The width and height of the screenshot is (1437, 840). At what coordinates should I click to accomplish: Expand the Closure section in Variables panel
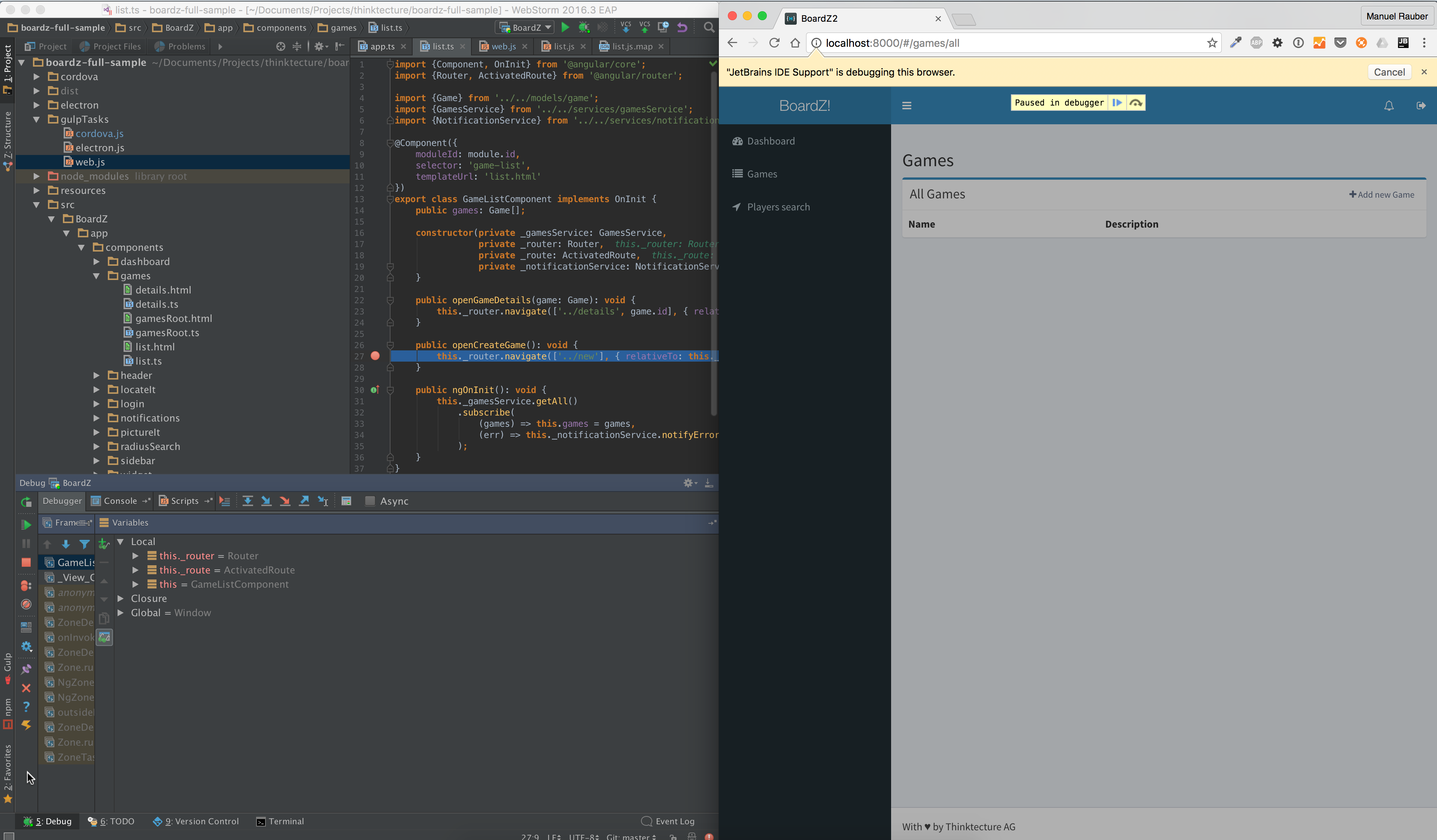(x=120, y=598)
